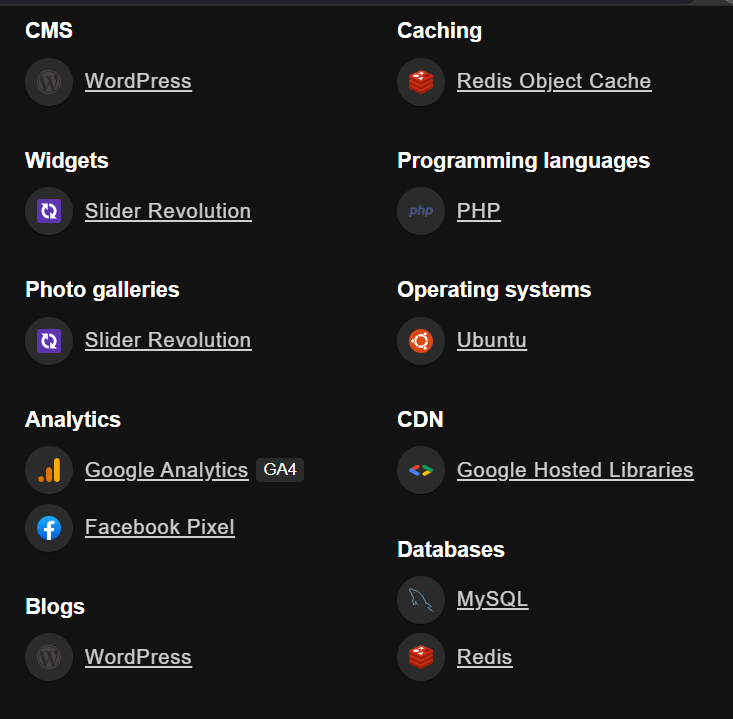Follow the Ubuntu link
The width and height of the screenshot is (733, 719).
[491, 341]
